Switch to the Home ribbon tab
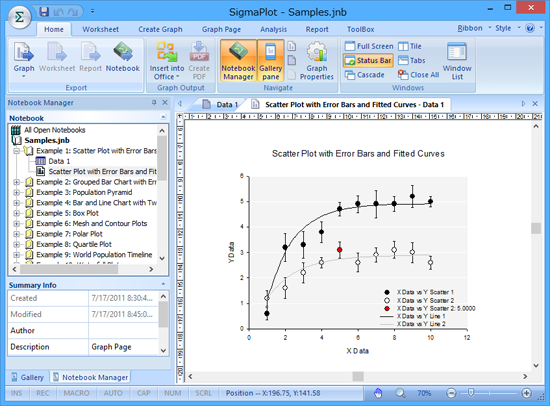Screen dimensions: 550x406 click(54, 29)
